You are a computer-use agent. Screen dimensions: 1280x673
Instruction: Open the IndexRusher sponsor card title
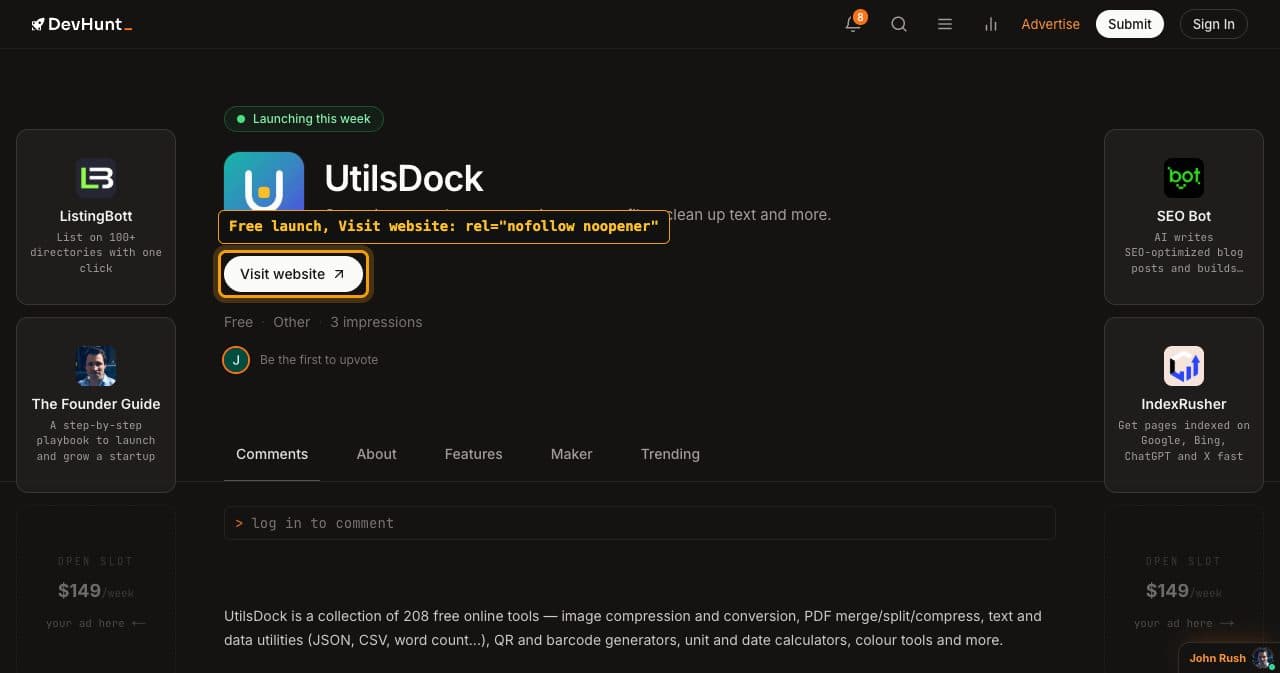click(x=1184, y=404)
